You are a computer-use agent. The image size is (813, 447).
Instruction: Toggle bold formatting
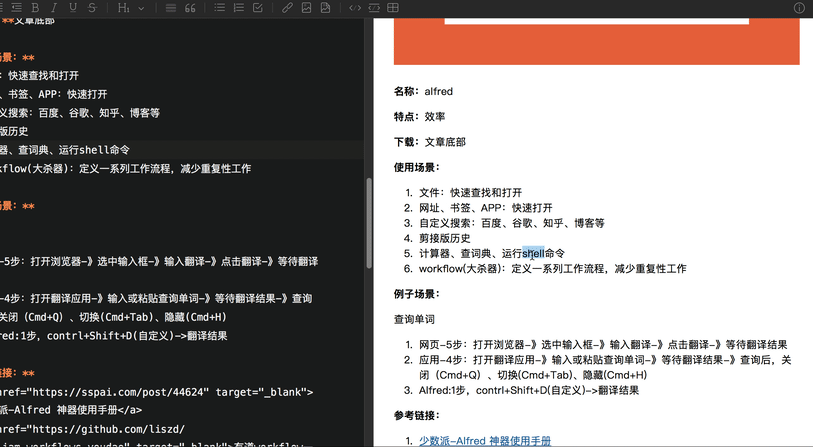35,7
